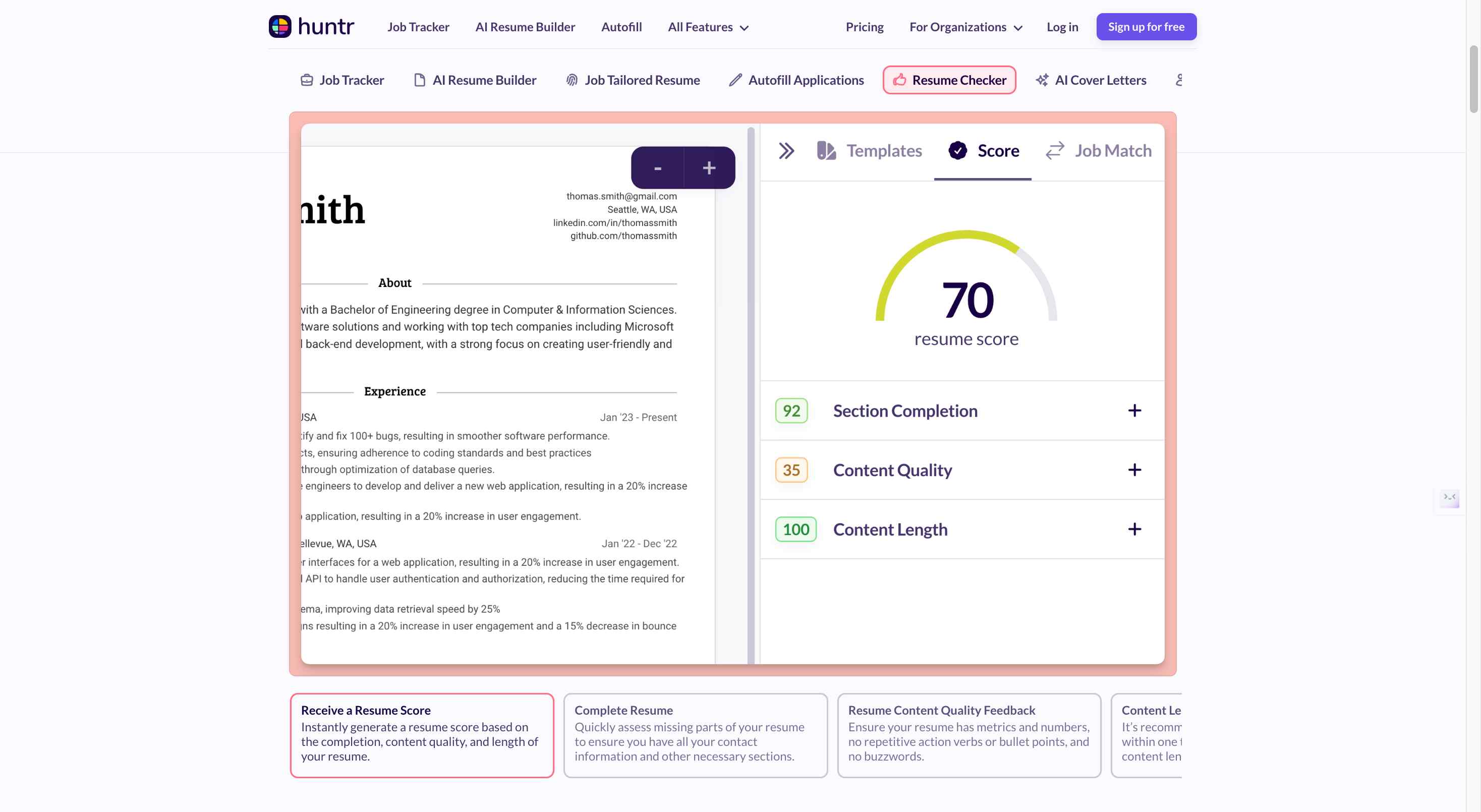This screenshot has width=1481, height=812.
Task: Click the huntr wordmark text
Action: pos(326,26)
